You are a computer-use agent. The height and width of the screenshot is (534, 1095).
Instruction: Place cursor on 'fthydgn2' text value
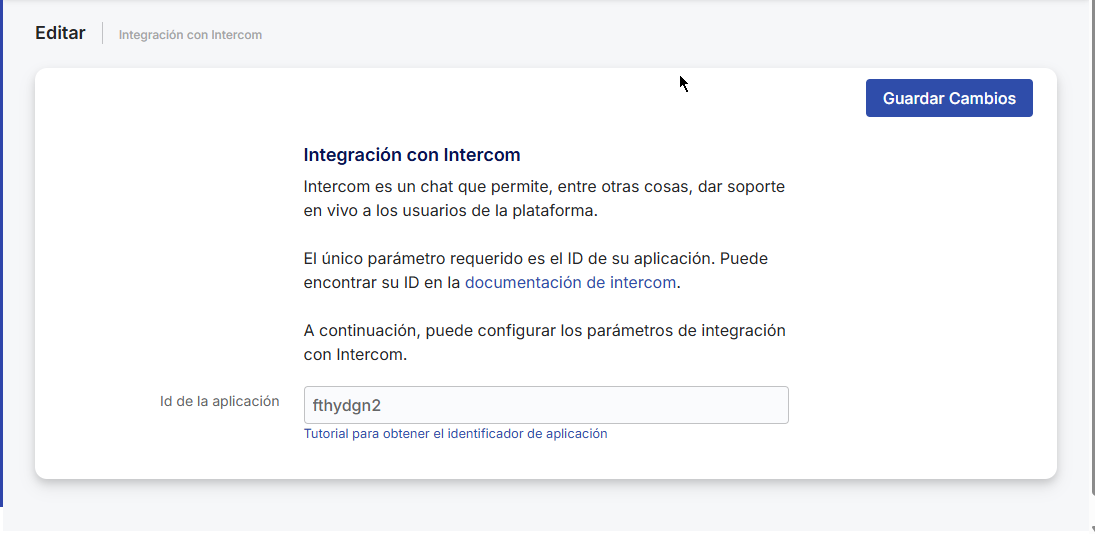click(347, 405)
